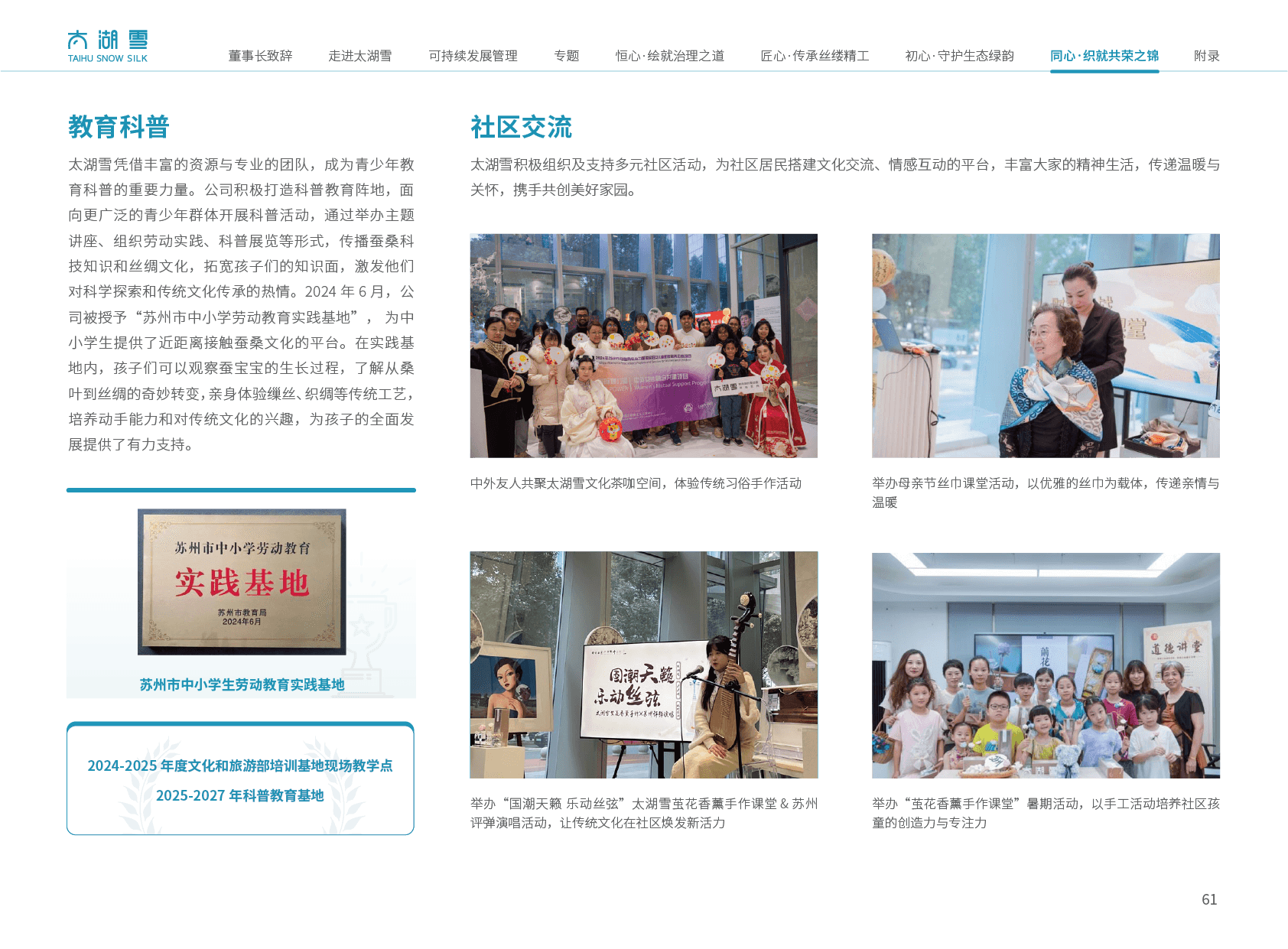The width and height of the screenshot is (1288, 949).
Task: Click the 社区交流 section heading
Action: (x=521, y=127)
